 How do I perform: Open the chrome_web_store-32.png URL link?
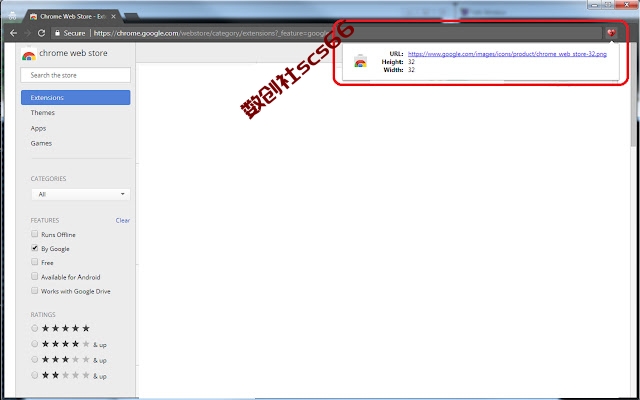[x=507, y=54]
